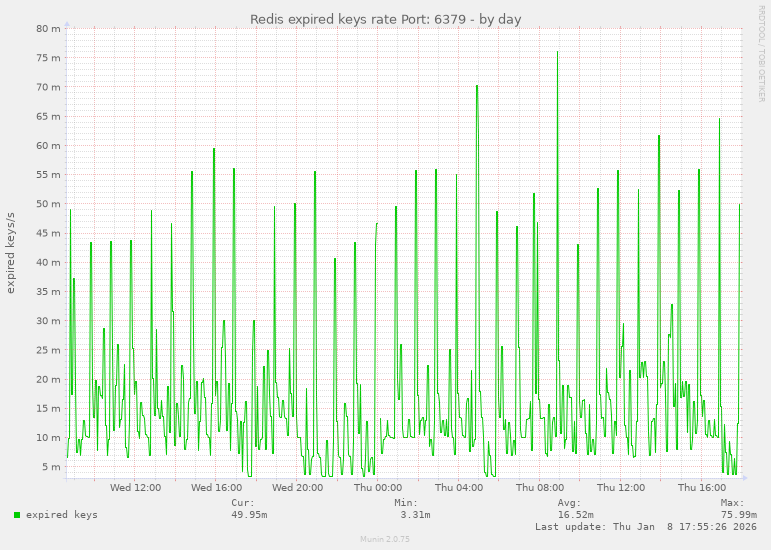This screenshot has height=550, width=771.
Task: Click the '60 m' y-axis label
Action: click(48, 145)
